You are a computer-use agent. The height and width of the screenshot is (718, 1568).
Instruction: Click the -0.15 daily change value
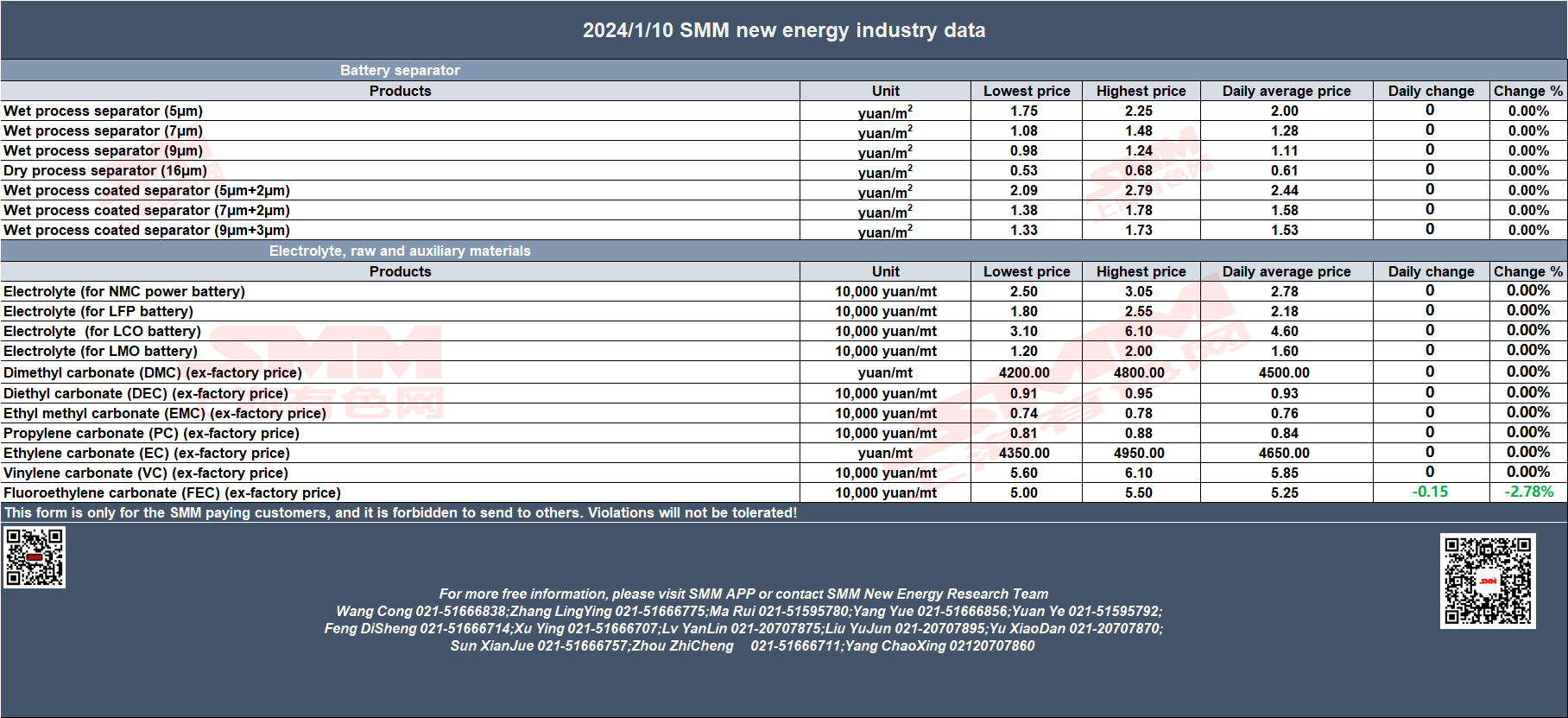(1430, 492)
